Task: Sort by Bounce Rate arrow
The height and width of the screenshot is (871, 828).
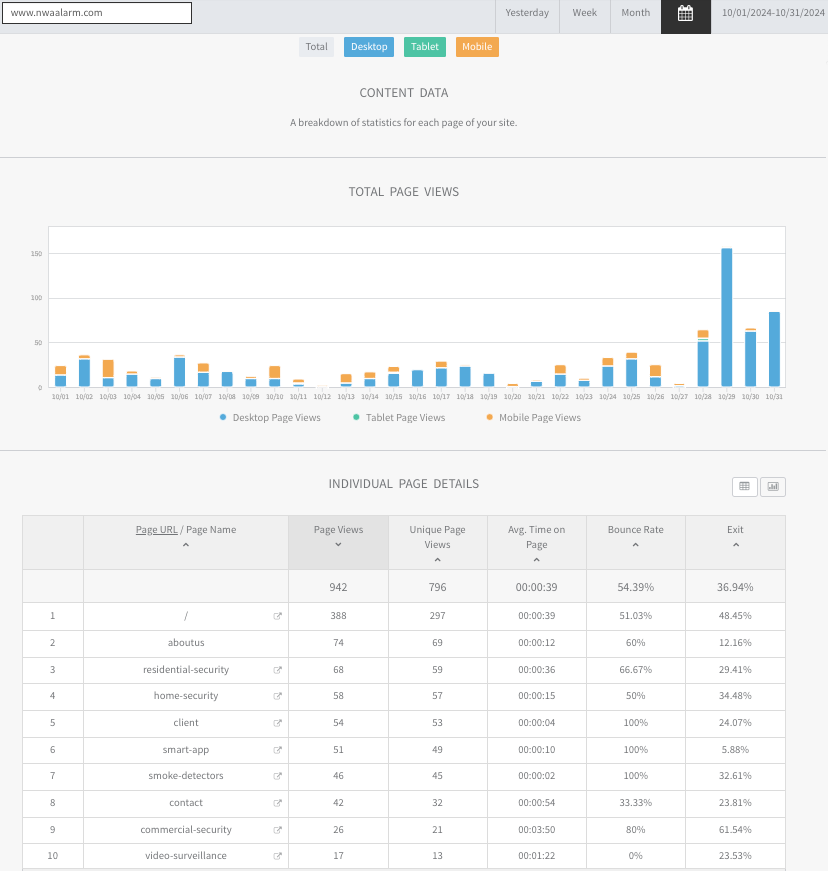Action: [636, 545]
